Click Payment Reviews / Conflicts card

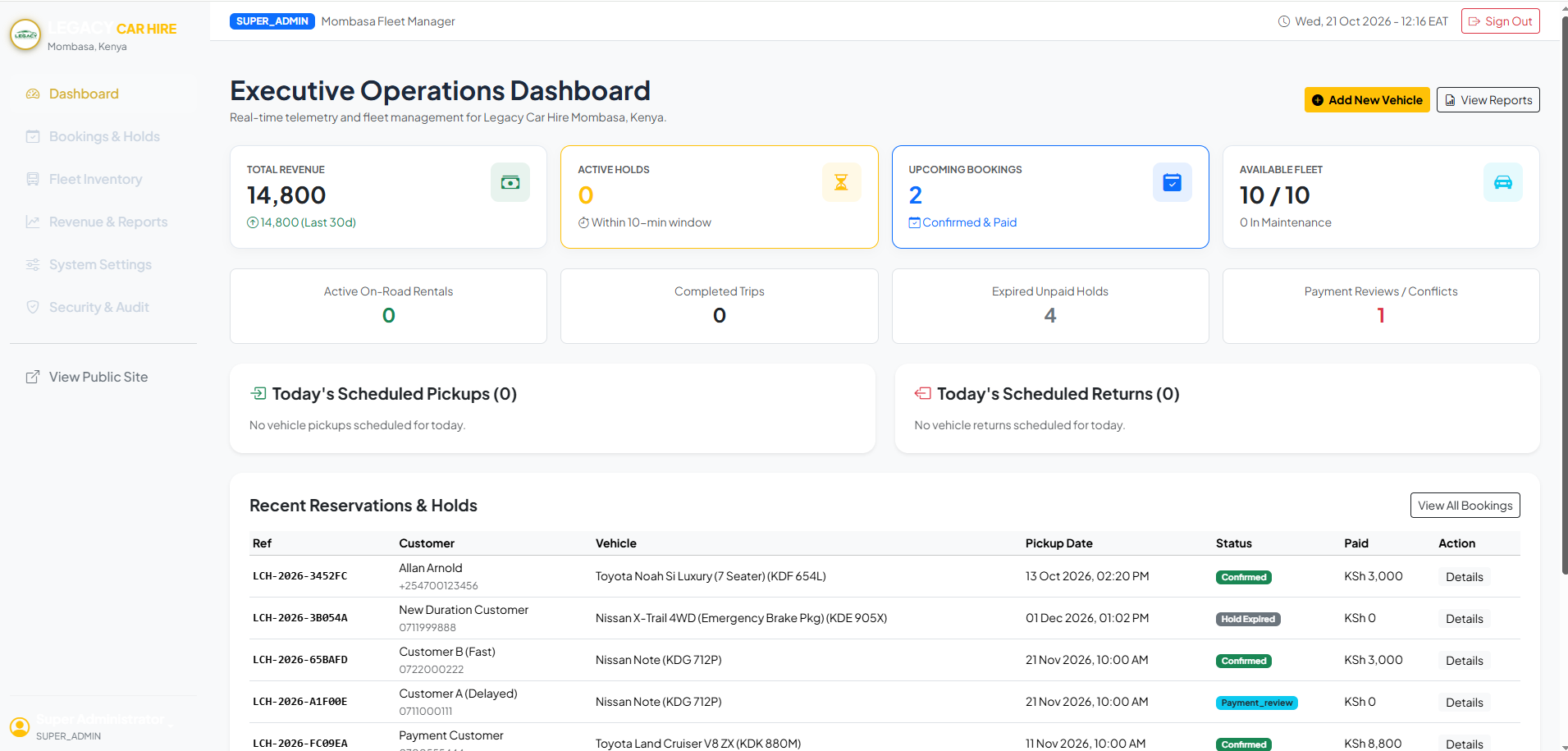tap(1381, 306)
